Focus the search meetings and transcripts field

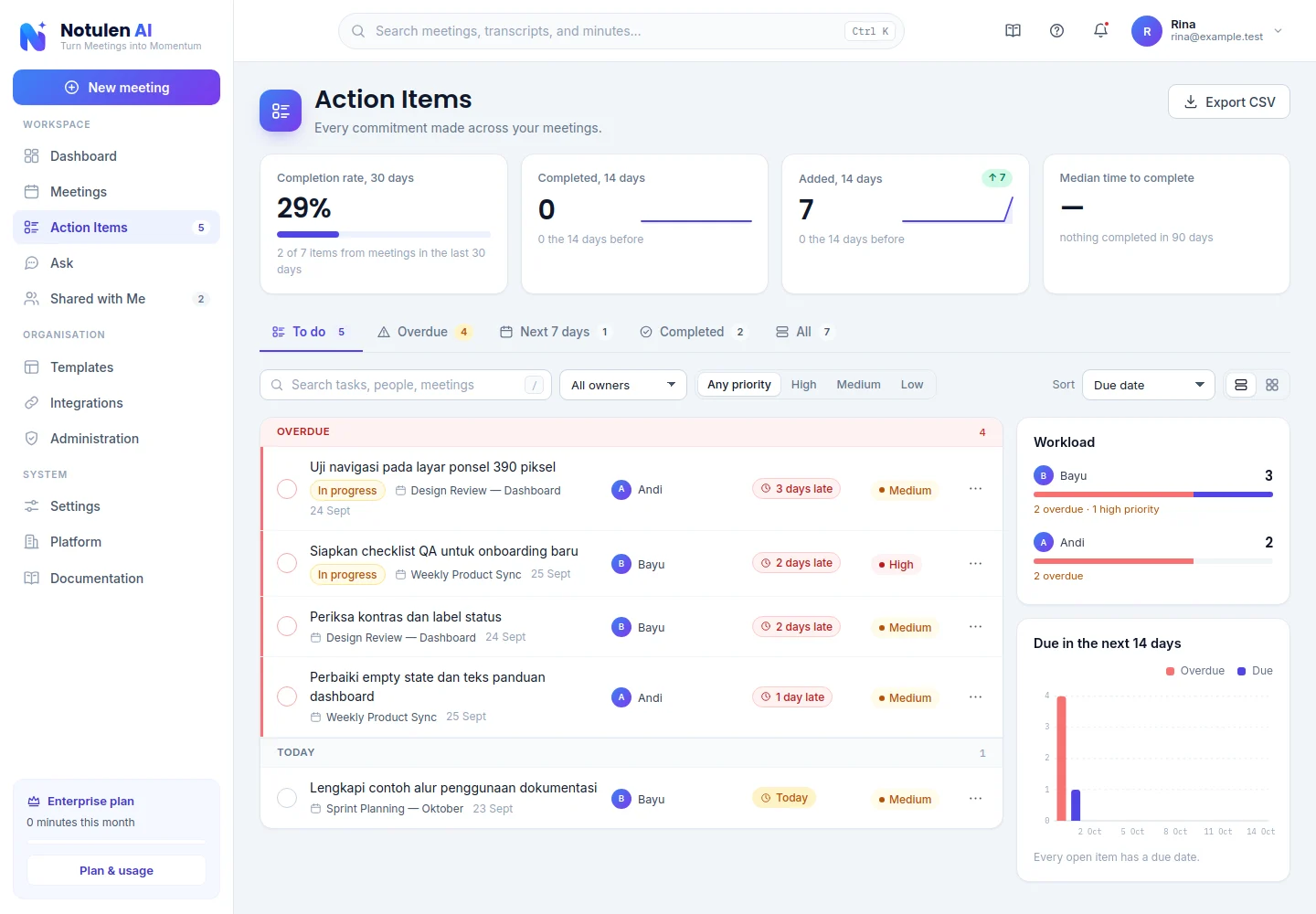621,31
